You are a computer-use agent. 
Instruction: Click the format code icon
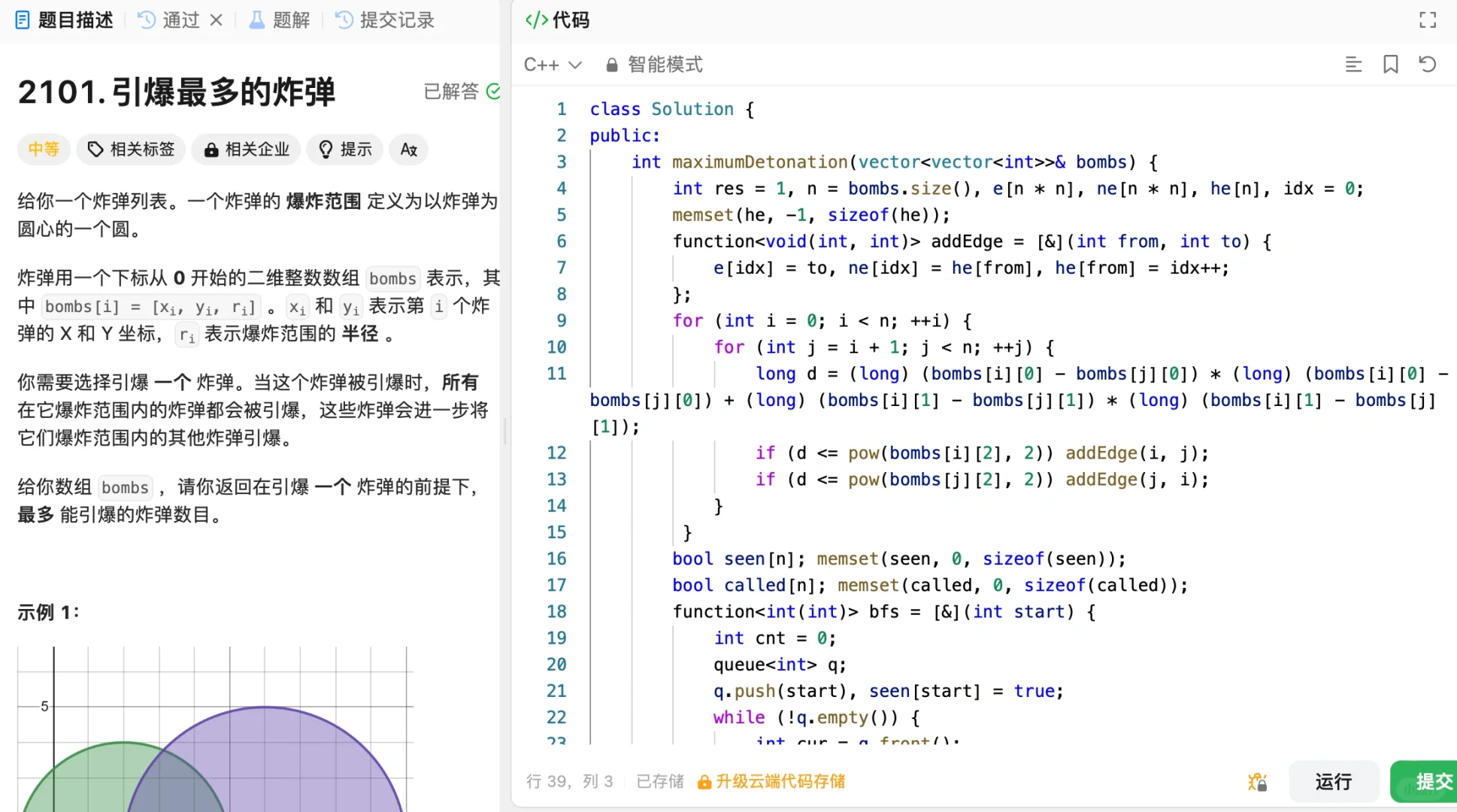click(x=1353, y=65)
